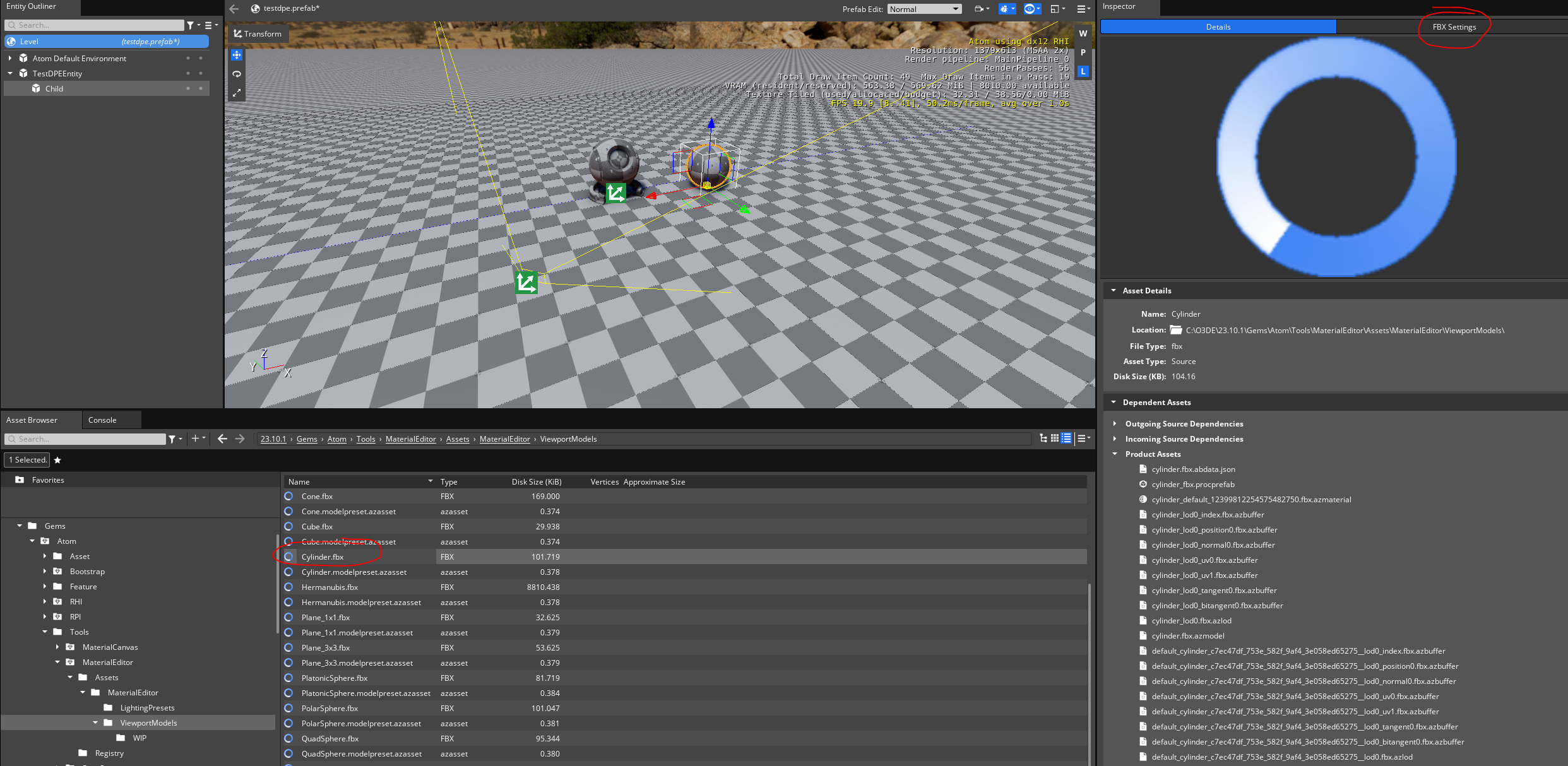Click the star favorites icon near 1 Selected
1568x766 pixels.
[x=57, y=460]
